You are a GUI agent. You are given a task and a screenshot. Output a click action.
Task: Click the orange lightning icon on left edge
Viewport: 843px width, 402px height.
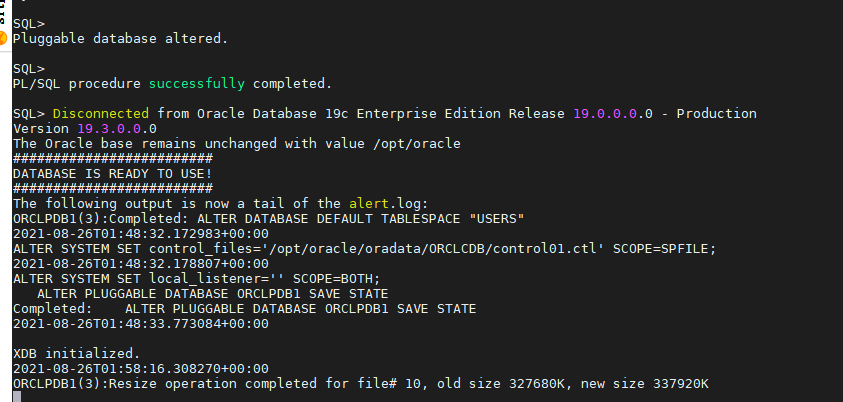(3, 38)
